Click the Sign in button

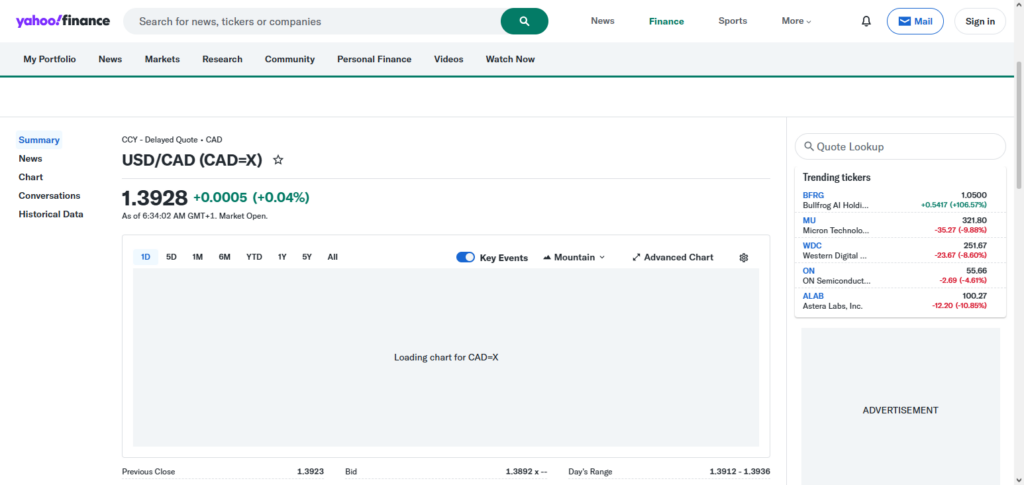click(980, 21)
